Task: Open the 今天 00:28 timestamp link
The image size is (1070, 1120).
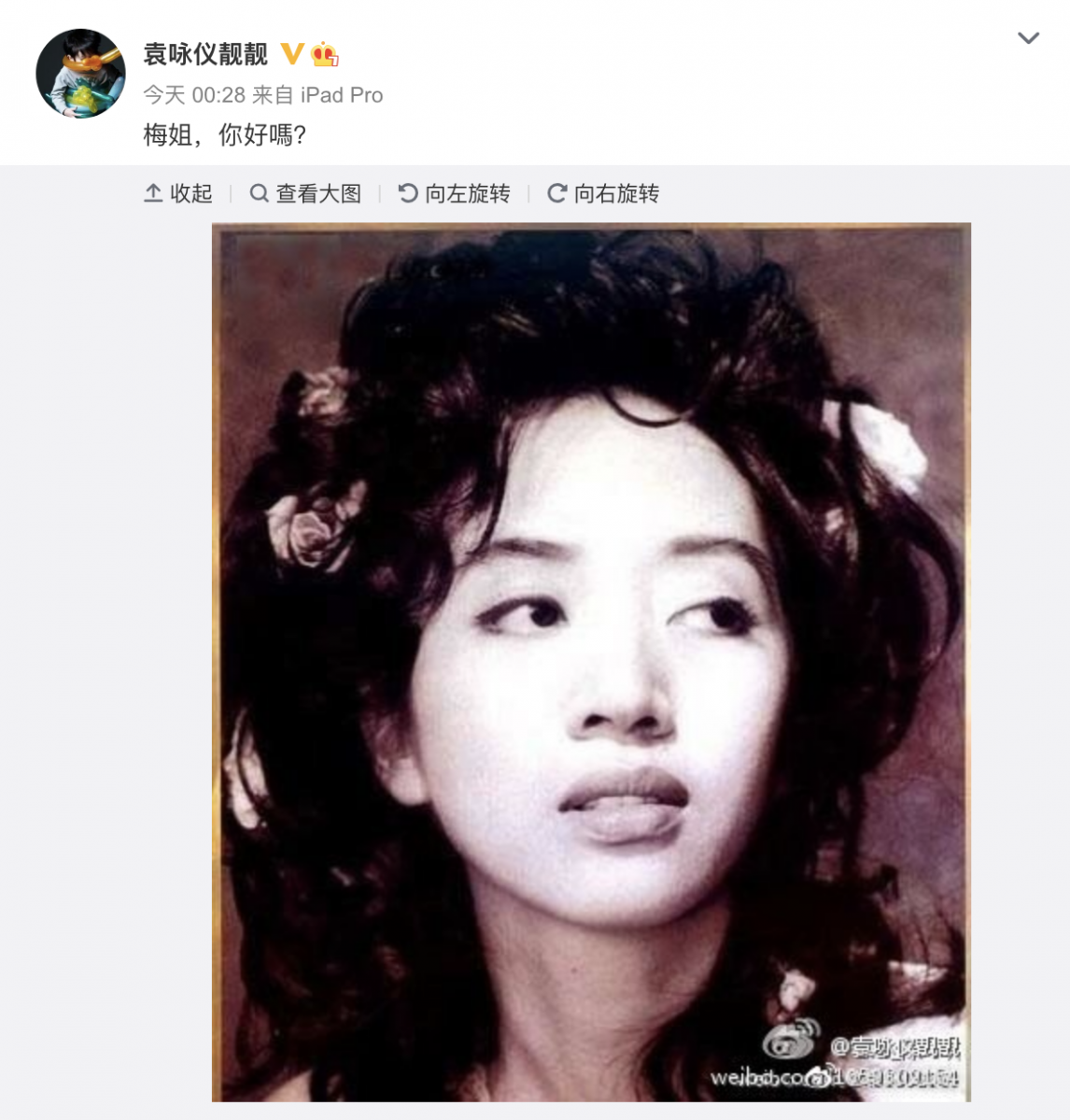Action: point(194,95)
